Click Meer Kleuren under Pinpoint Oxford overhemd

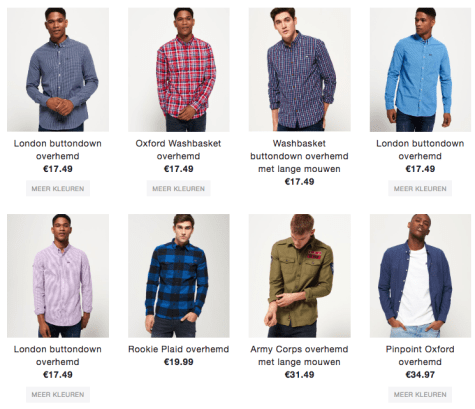coord(420,394)
